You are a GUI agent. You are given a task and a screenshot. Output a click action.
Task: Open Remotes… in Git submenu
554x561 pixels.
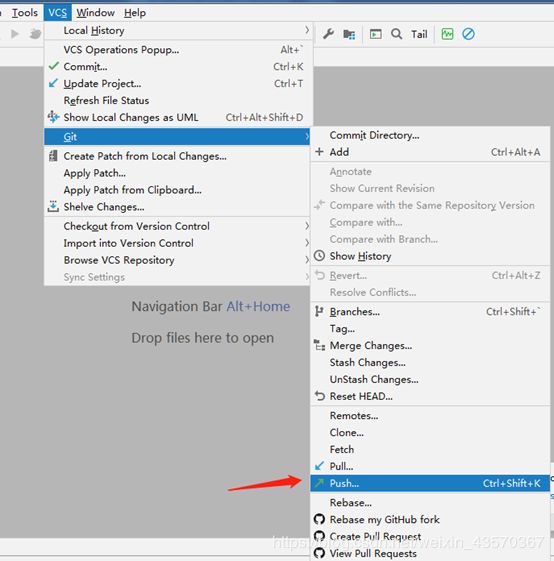tap(430, 416)
